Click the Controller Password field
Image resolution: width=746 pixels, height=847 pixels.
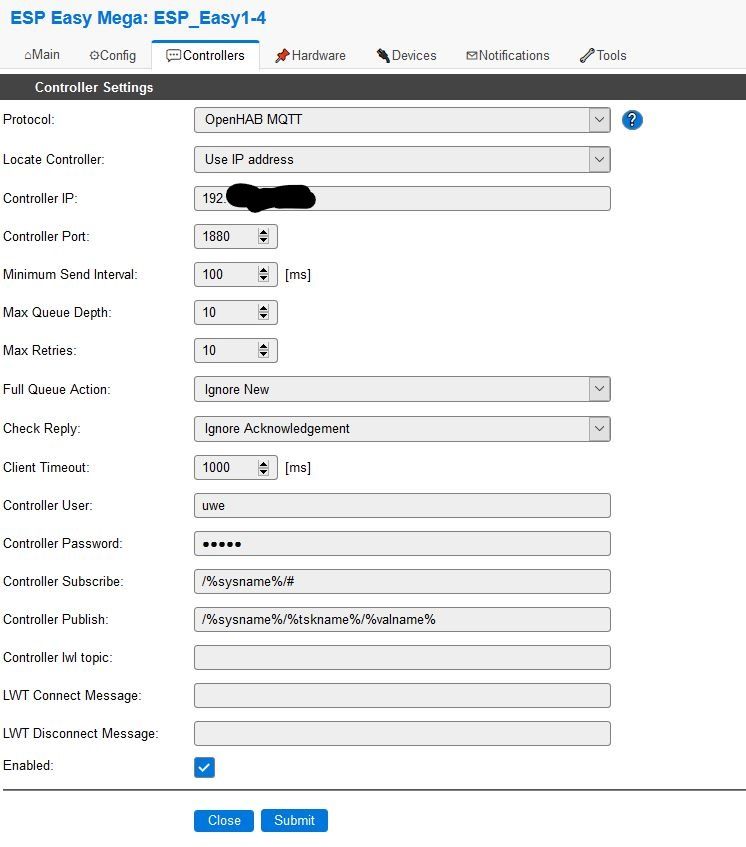(x=402, y=543)
